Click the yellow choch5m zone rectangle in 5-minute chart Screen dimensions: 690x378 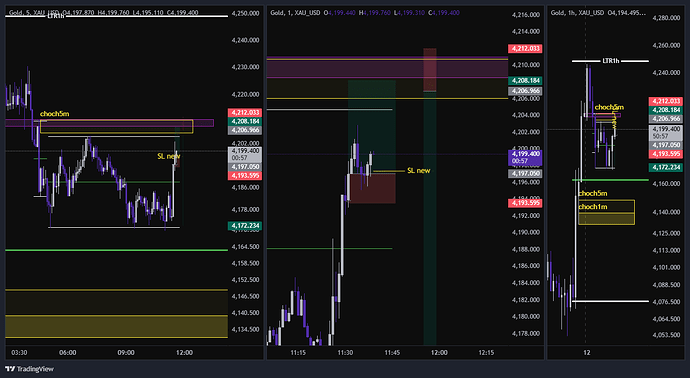coord(116,127)
